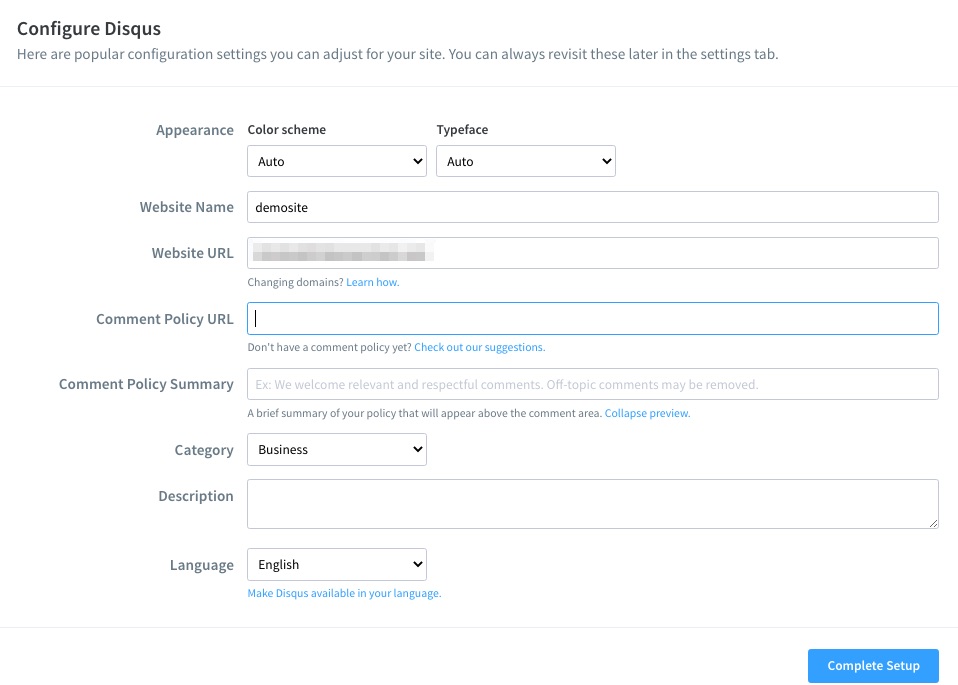Click the Complete Setup button
Viewport: 958px width, 685px height.
pos(873,665)
